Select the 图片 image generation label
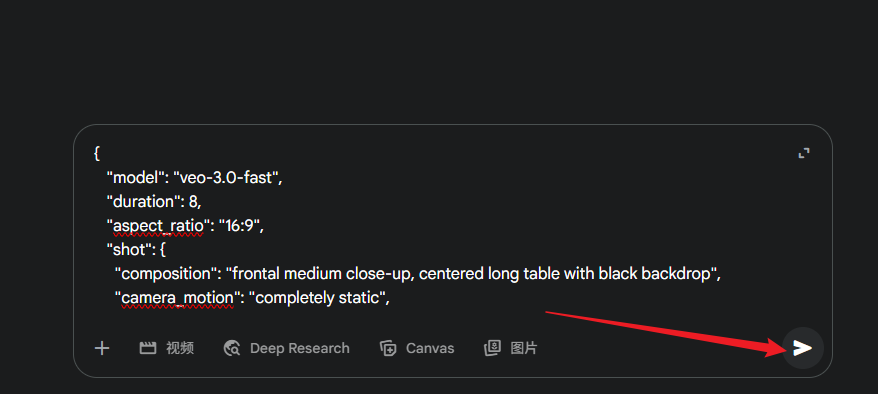 pos(524,348)
